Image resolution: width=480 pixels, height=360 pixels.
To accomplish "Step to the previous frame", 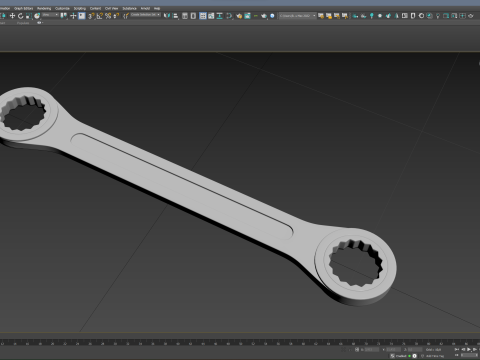I will click(x=463, y=350).
